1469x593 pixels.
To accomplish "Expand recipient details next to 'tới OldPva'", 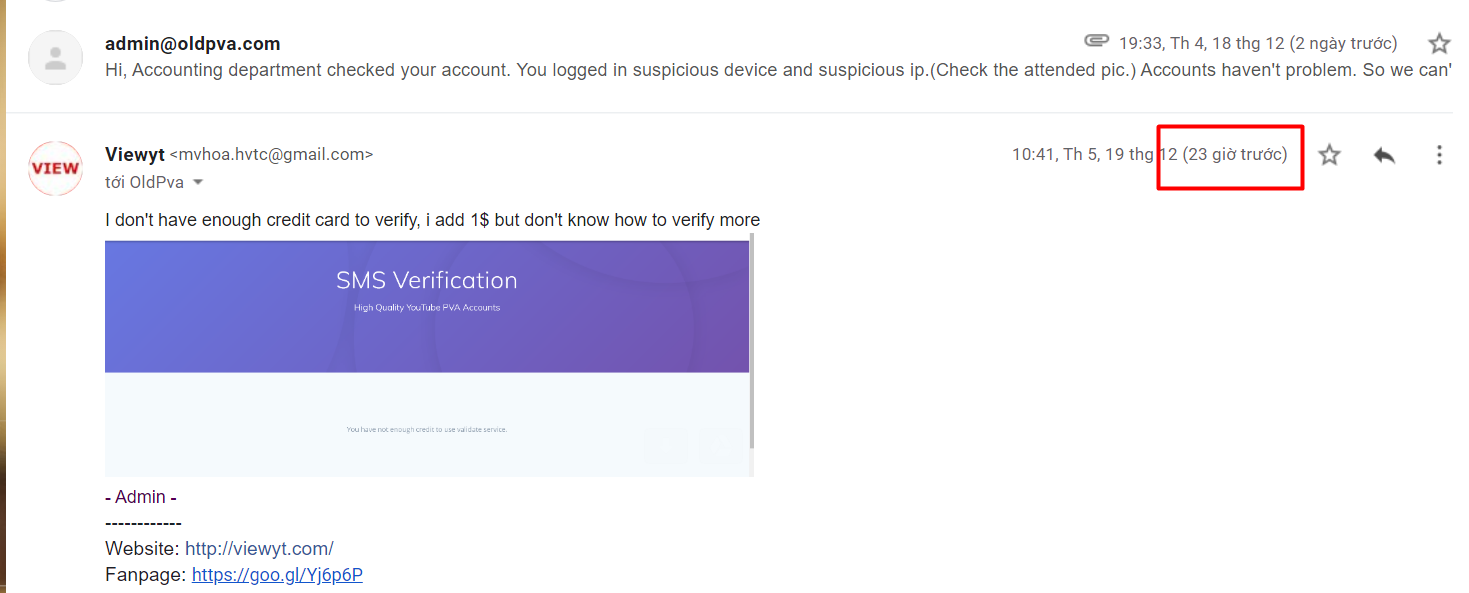I will [x=197, y=183].
